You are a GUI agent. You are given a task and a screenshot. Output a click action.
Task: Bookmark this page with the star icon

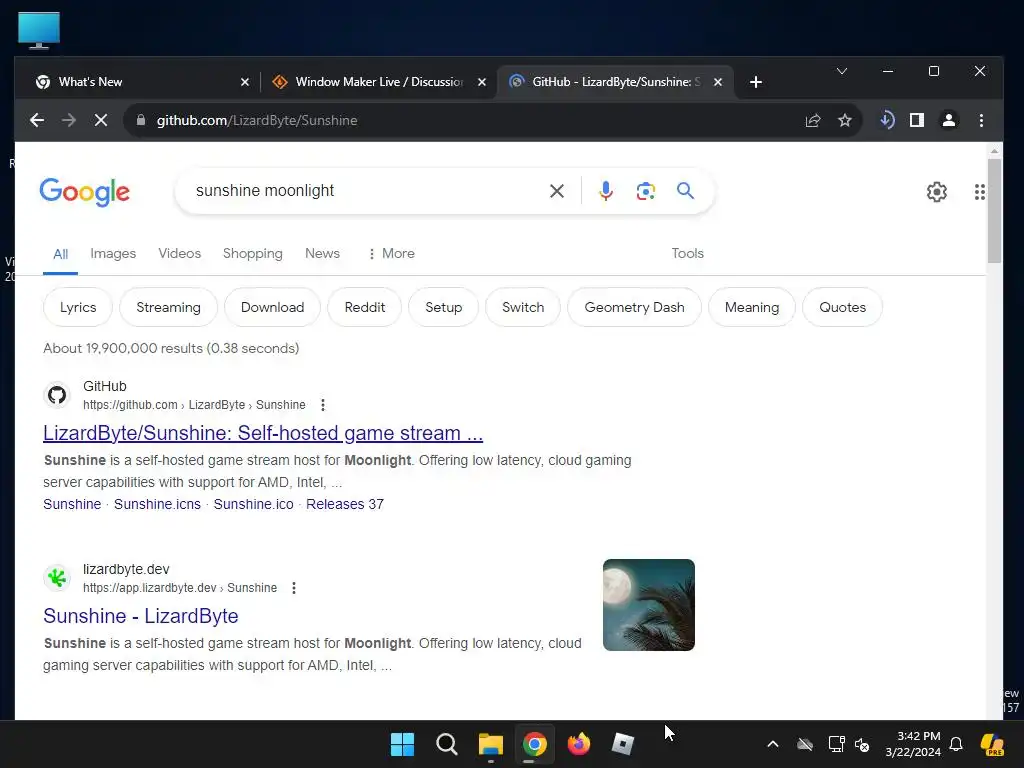coord(845,120)
